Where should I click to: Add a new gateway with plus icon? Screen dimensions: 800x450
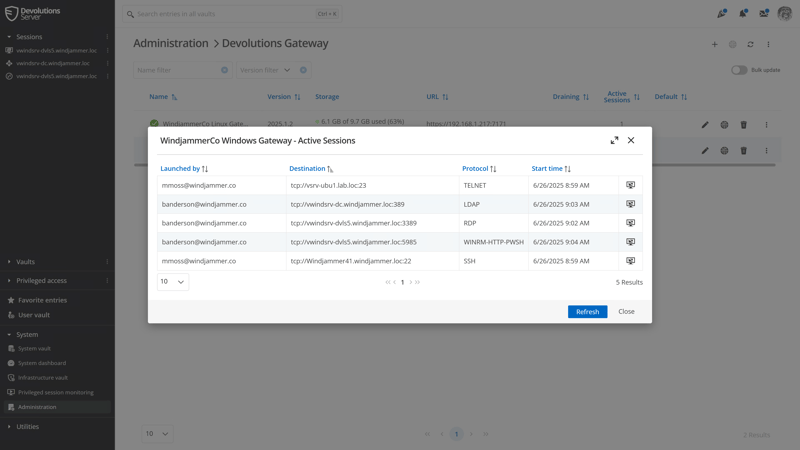coord(714,44)
